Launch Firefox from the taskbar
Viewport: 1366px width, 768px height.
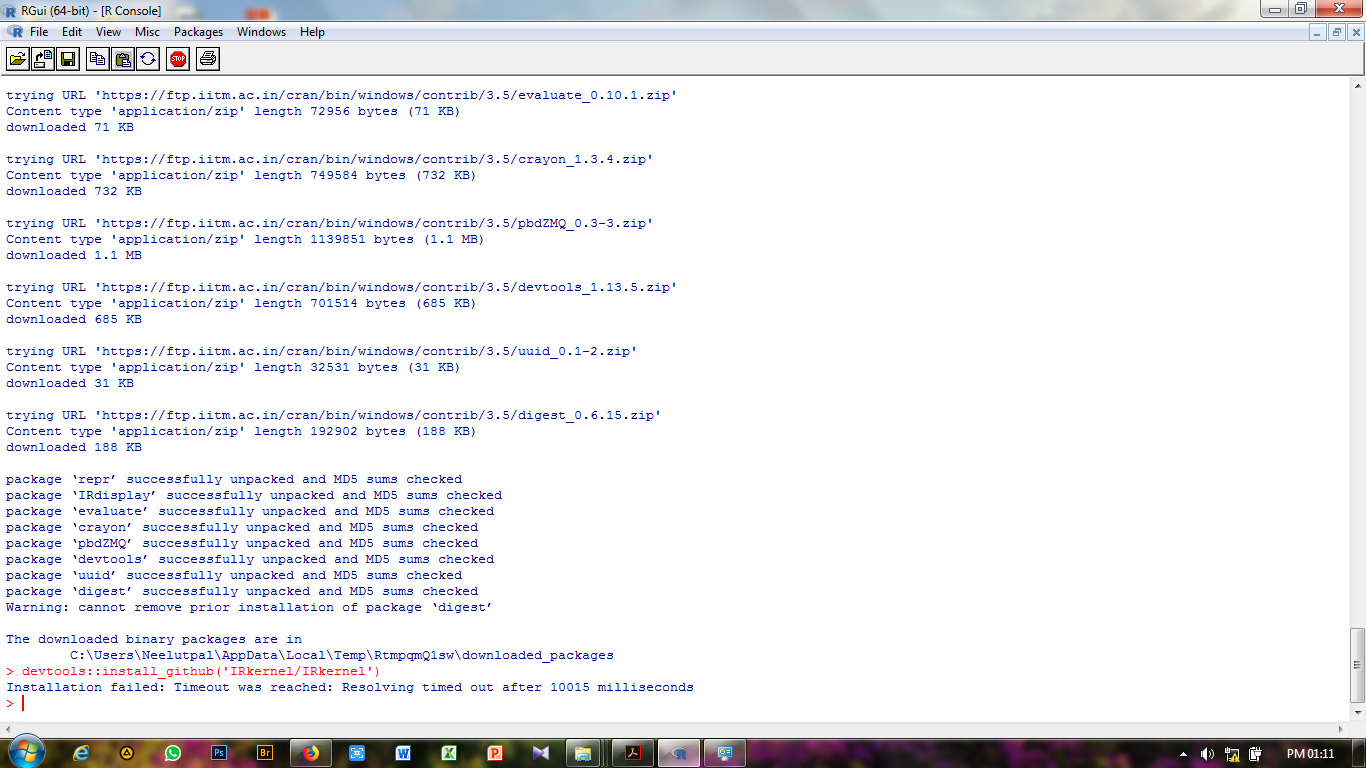(310, 752)
